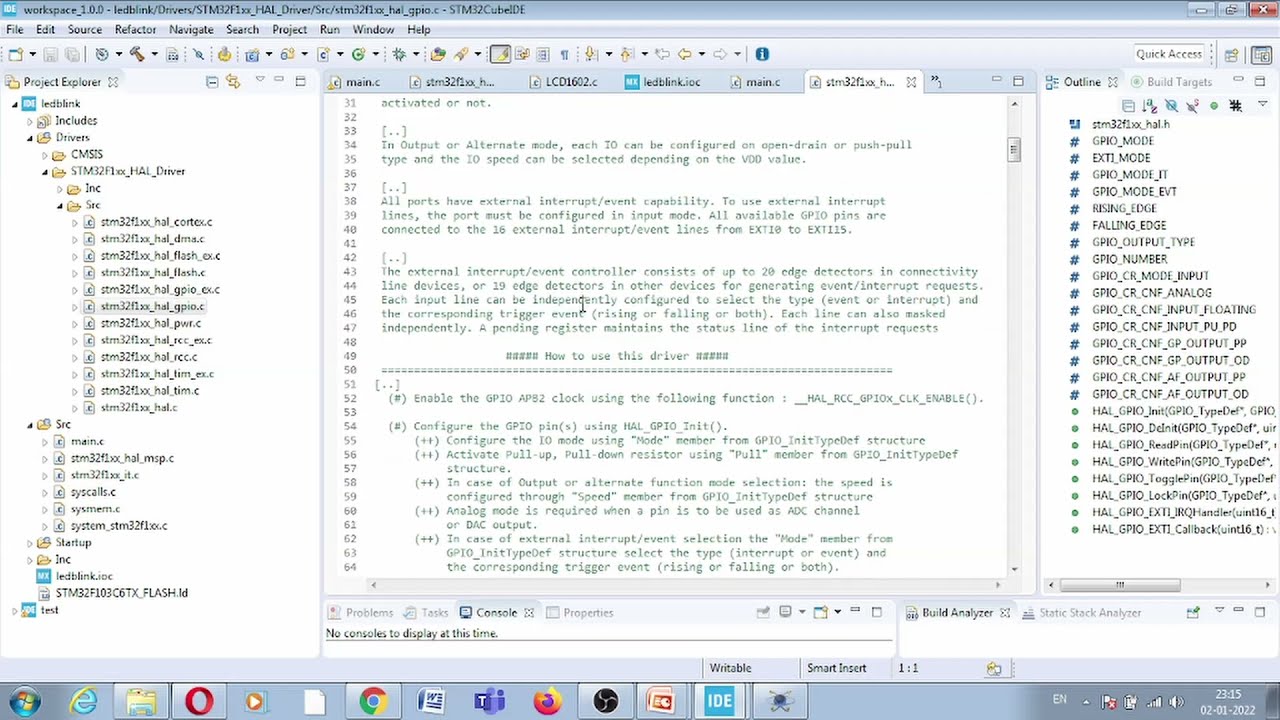The height and width of the screenshot is (720, 1280).
Task: Click Open Console icon in Console view
Action: tap(820, 612)
